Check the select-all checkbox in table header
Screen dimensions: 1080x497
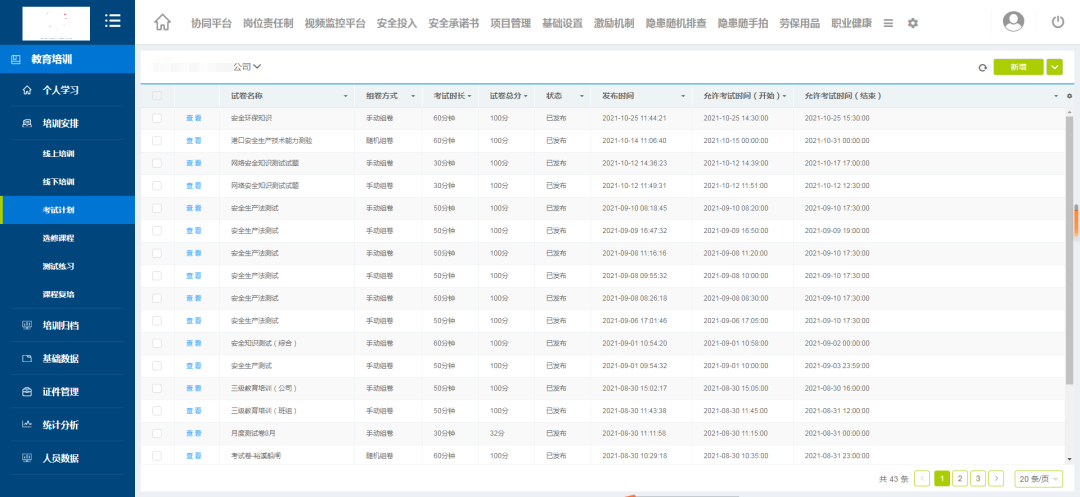click(x=157, y=96)
